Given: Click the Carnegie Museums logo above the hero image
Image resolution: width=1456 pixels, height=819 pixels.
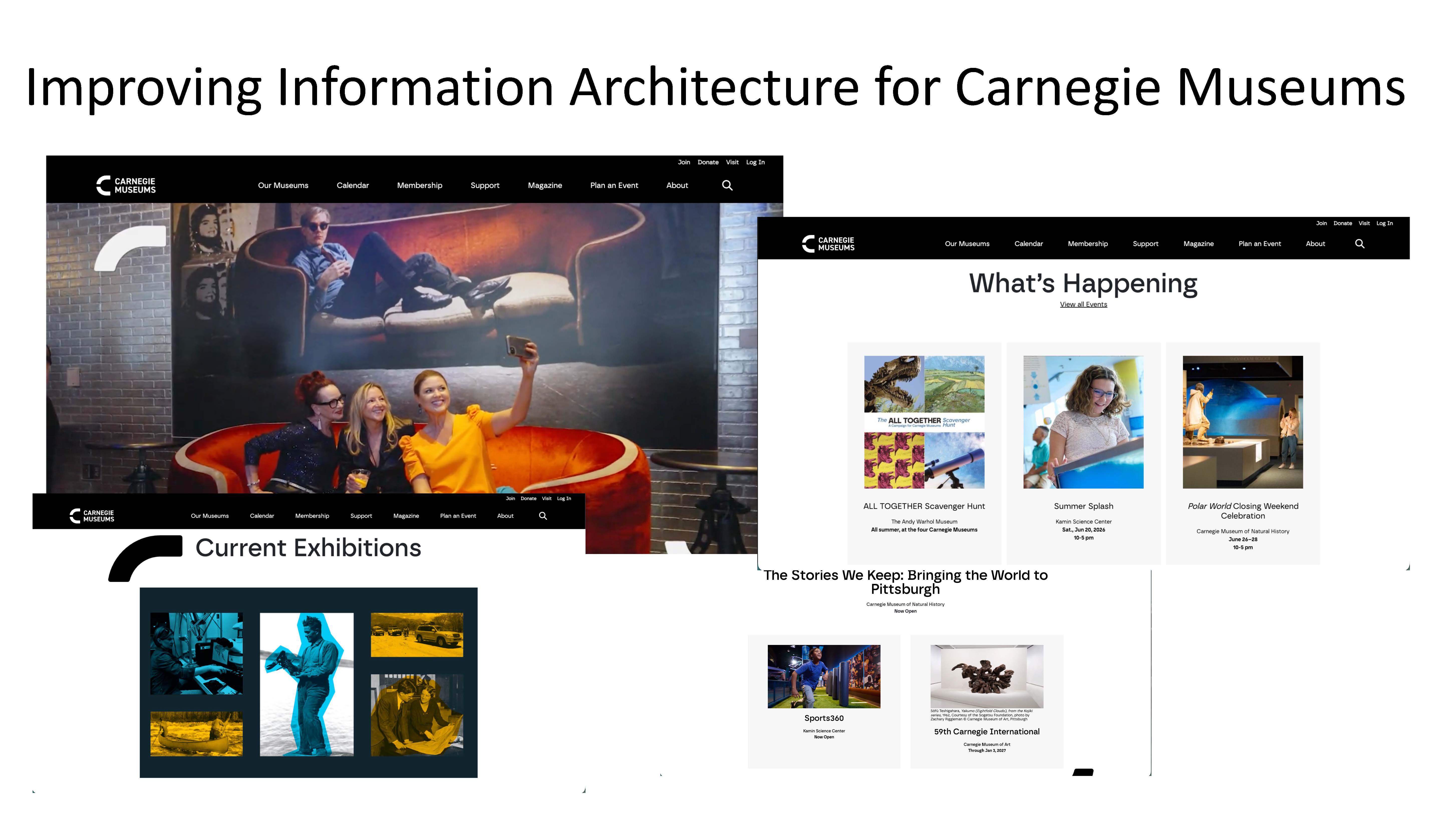Looking at the screenshot, I should click(x=125, y=185).
